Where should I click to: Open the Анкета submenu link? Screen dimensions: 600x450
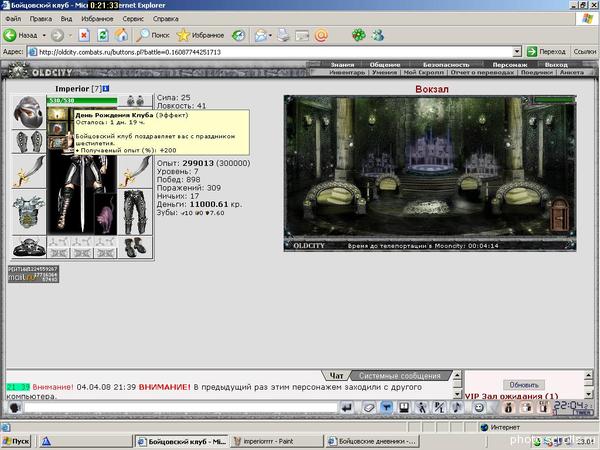click(572, 72)
